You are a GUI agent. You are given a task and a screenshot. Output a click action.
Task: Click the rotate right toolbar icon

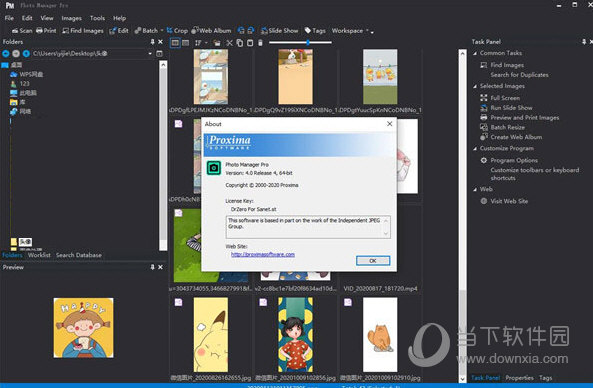(x=250, y=31)
